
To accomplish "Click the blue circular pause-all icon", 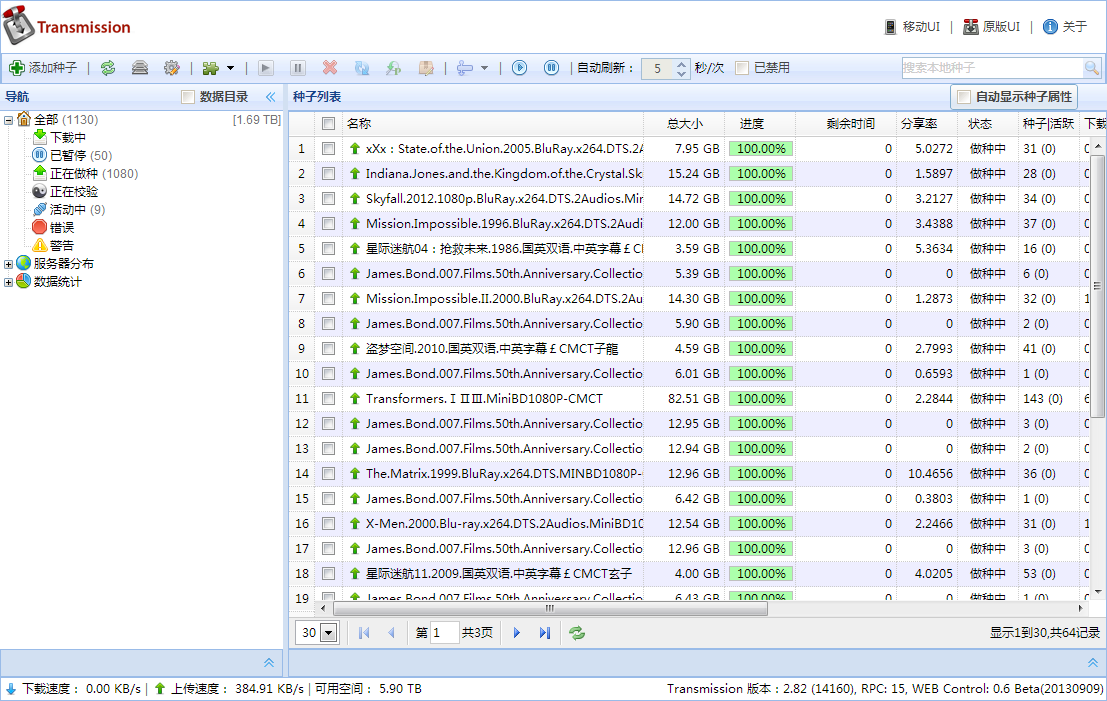I will pyautogui.click(x=551, y=68).
